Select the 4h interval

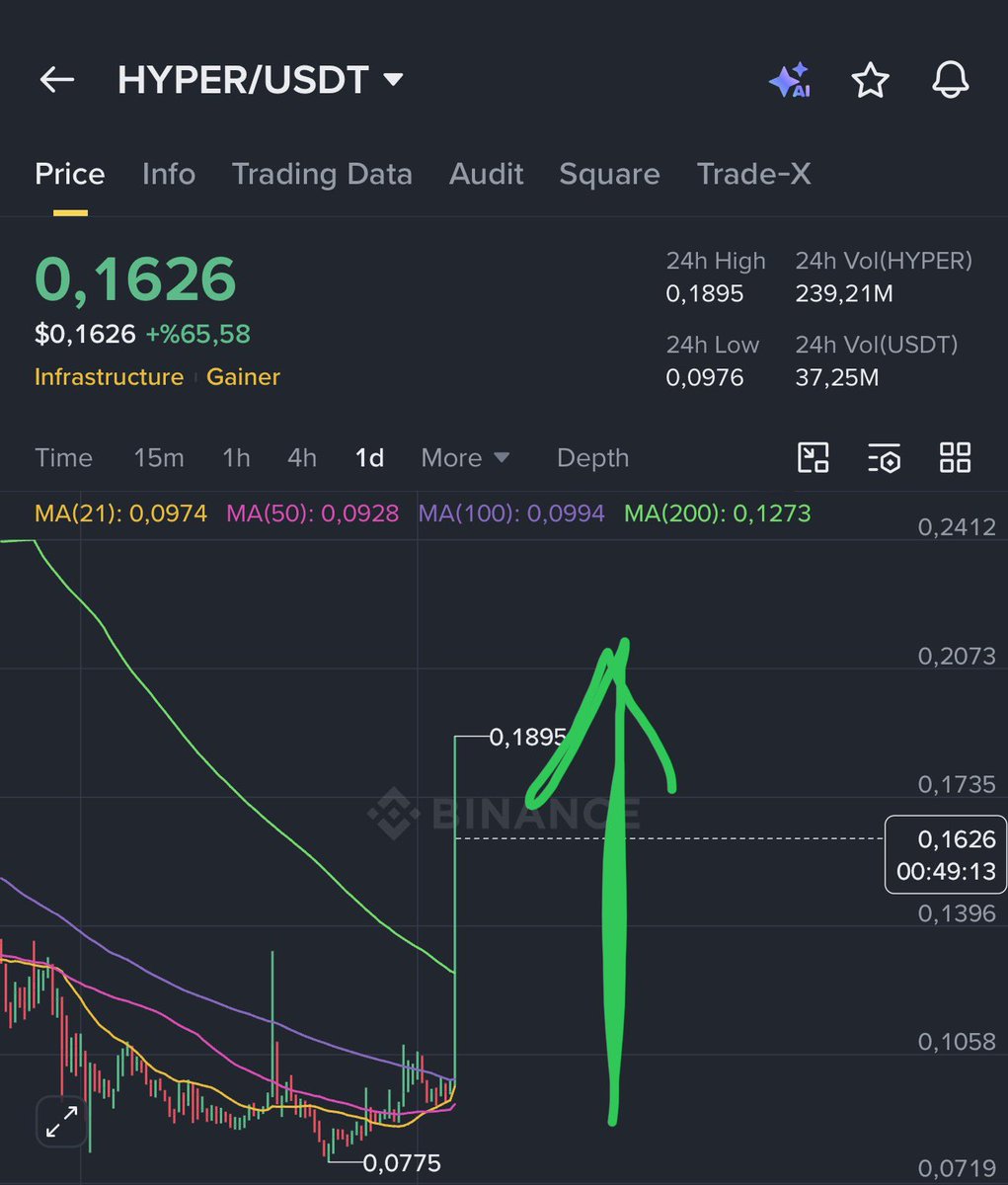pos(302,457)
